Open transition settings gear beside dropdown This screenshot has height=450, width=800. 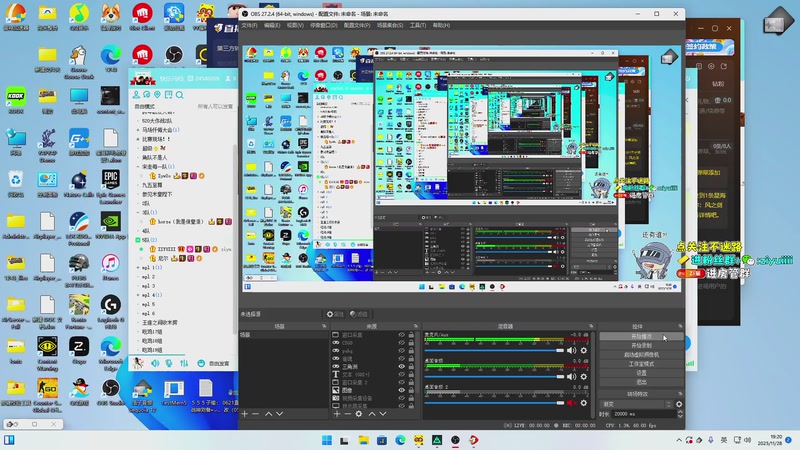tap(679, 404)
